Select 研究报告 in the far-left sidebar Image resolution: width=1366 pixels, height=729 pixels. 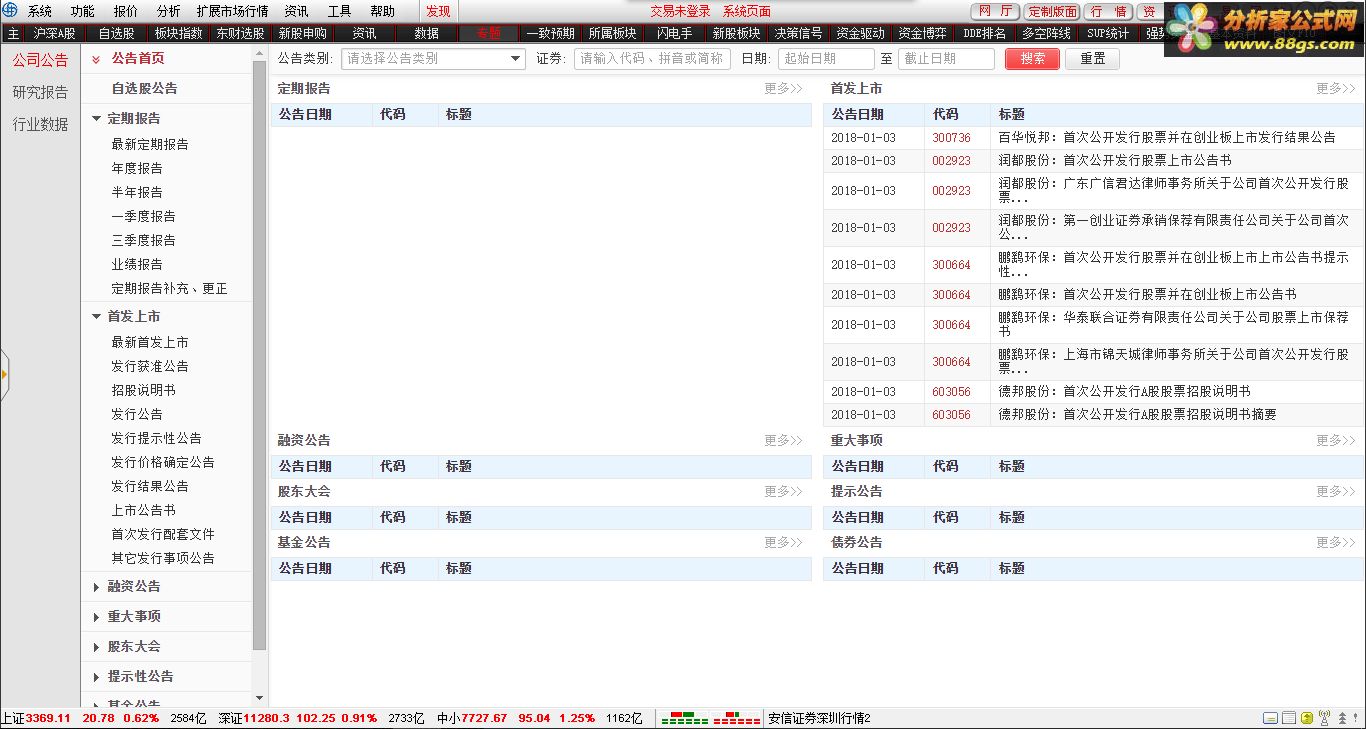(40, 92)
